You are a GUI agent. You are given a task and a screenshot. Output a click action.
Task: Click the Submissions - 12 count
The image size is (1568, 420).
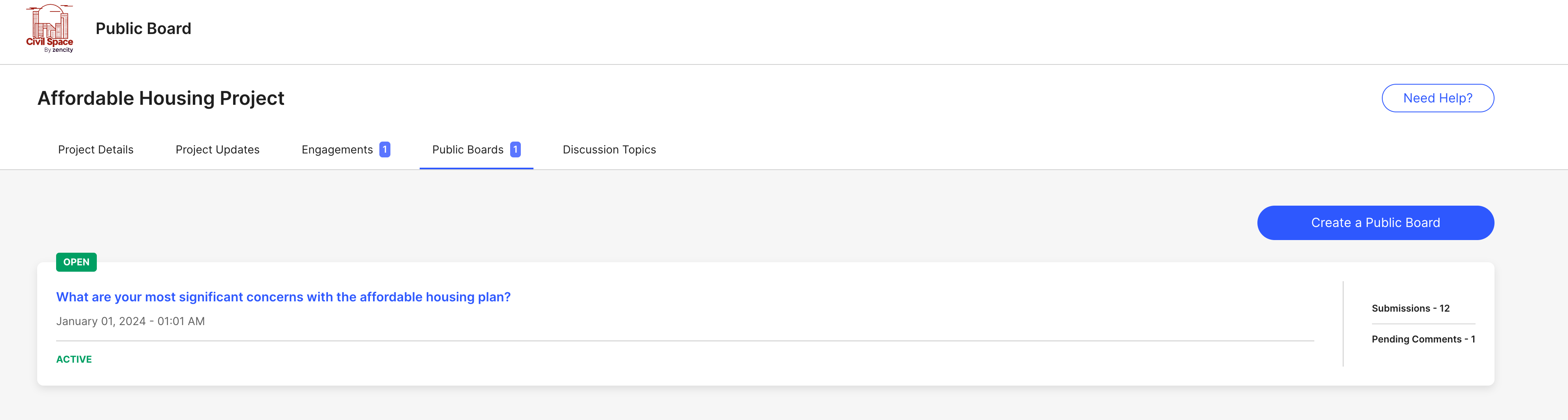1410,308
